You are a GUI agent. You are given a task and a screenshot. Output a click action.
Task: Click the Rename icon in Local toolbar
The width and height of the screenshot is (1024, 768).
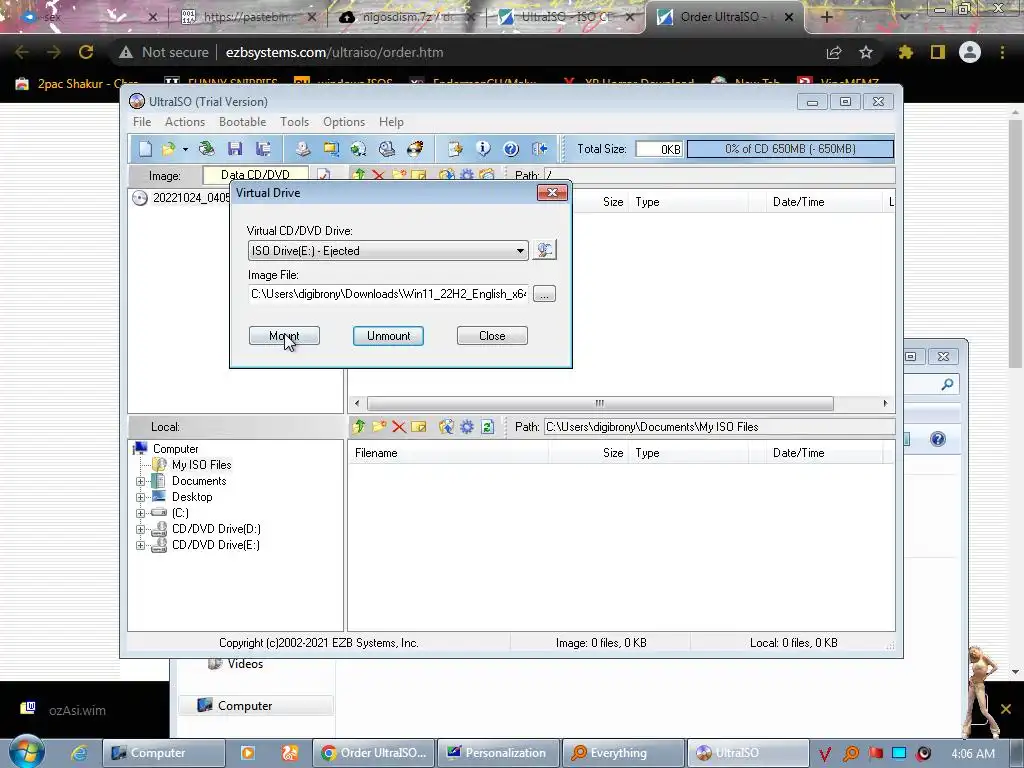coord(419,427)
